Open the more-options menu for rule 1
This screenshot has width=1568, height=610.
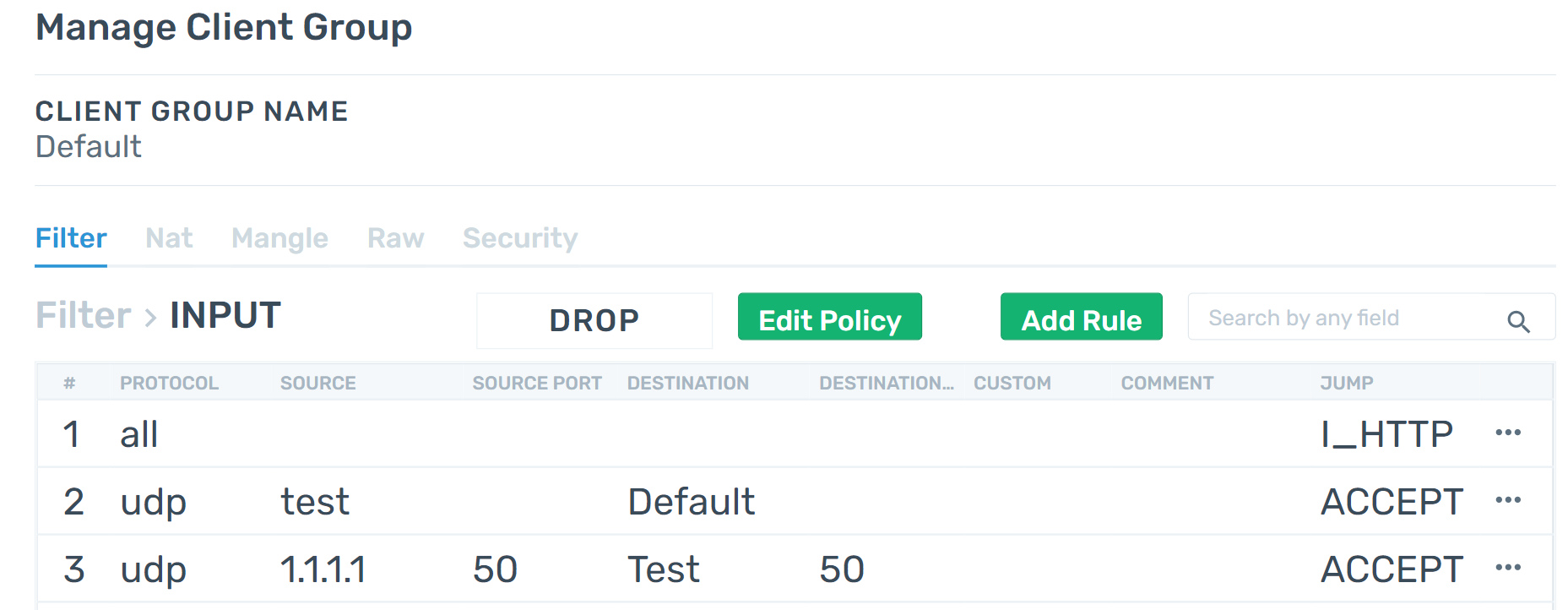[x=1507, y=433]
